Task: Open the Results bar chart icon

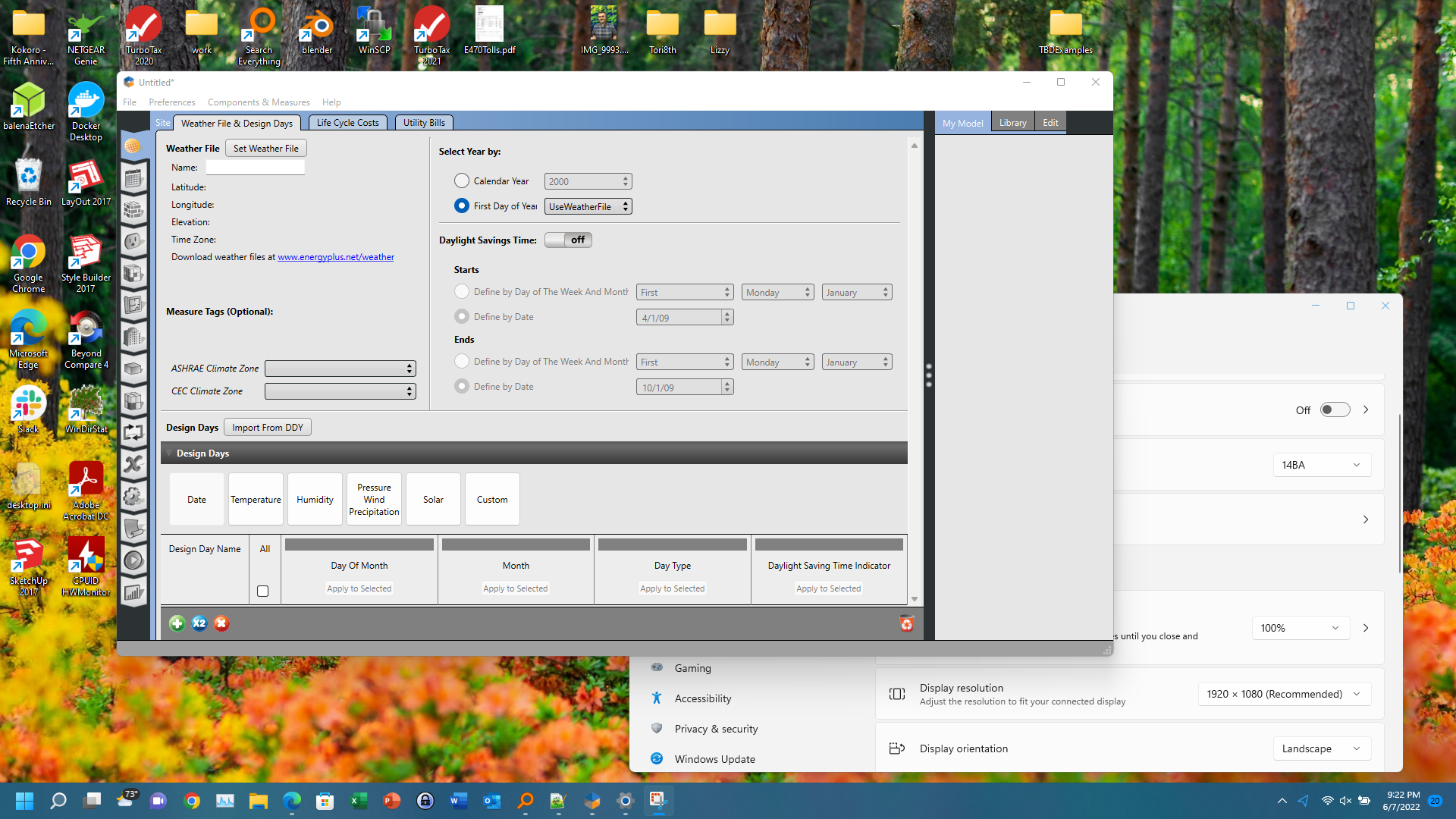Action: tap(134, 591)
